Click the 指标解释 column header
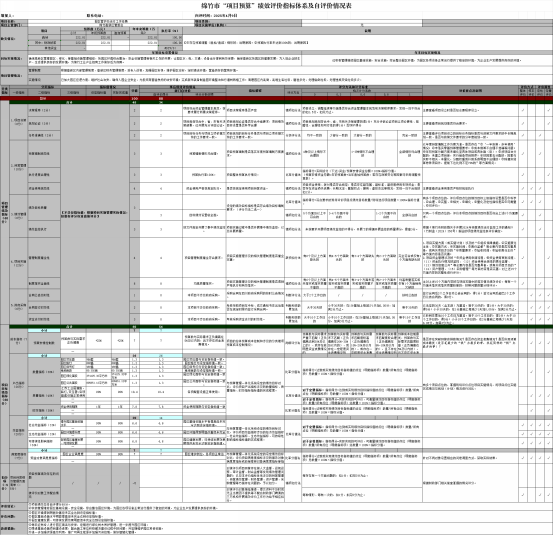 point(255,91)
